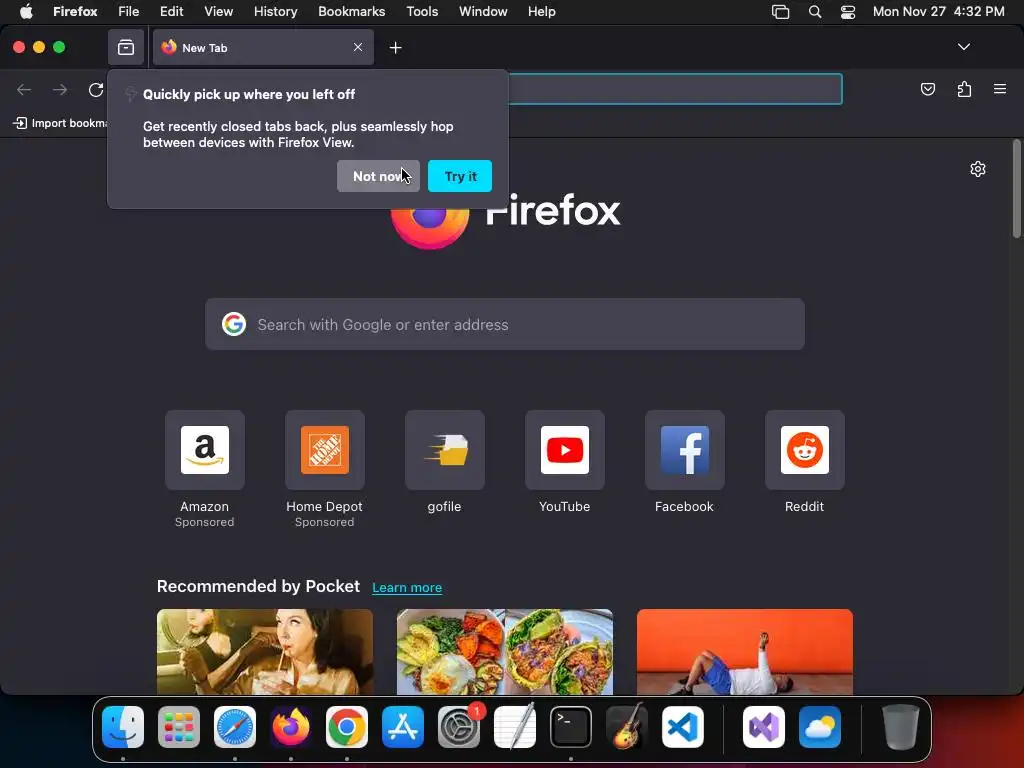The height and width of the screenshot is (768, 1024).
Task: Focus the Search with Google field
Action: [x=505, y=325]
